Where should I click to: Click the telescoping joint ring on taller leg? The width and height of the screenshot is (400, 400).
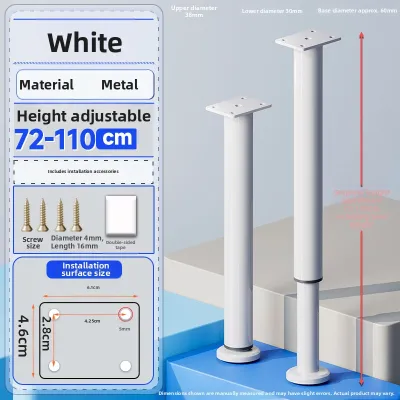(x=308, y=280)
